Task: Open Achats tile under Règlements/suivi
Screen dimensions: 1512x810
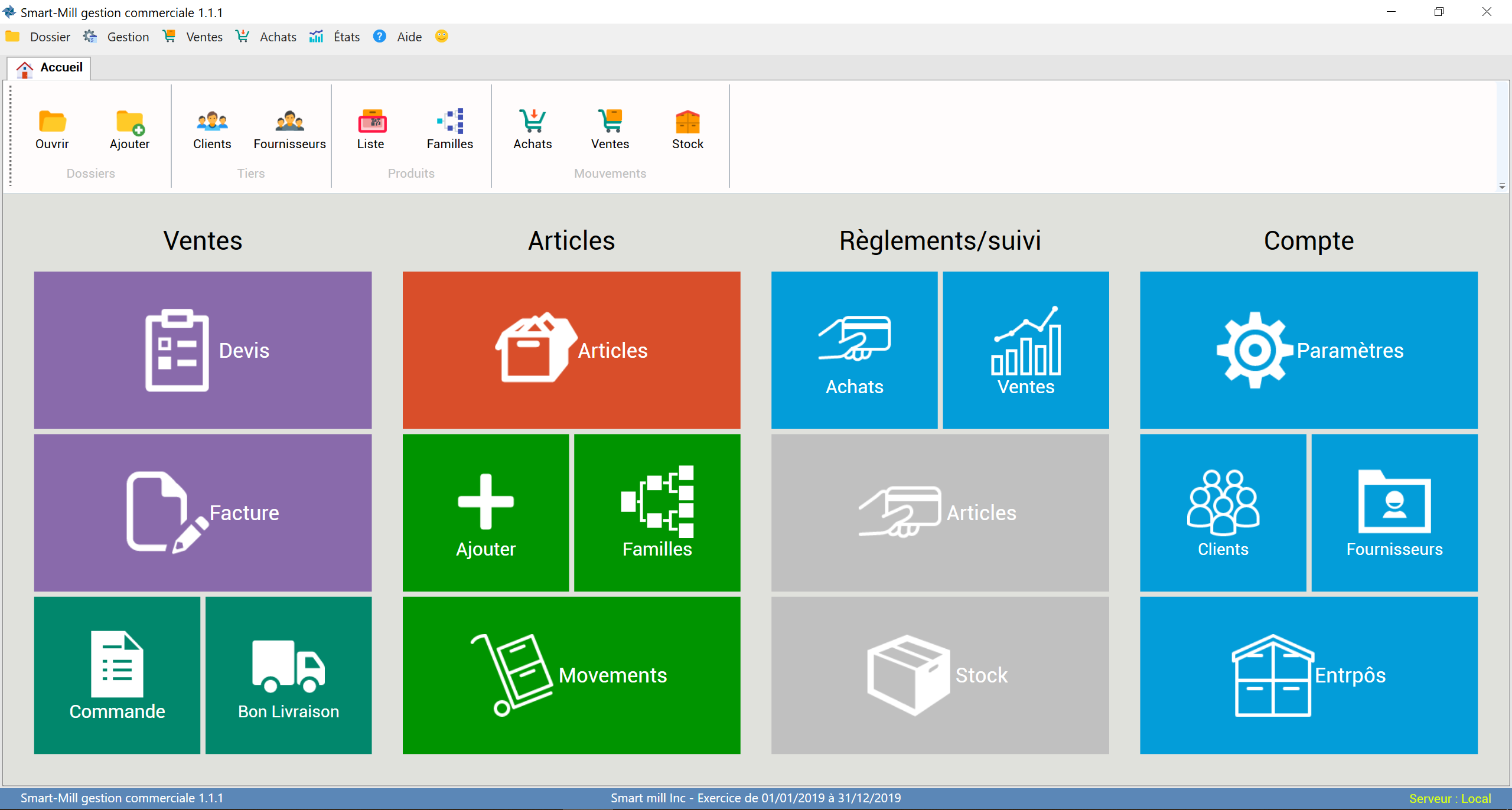Action: (x=854, y=350)
